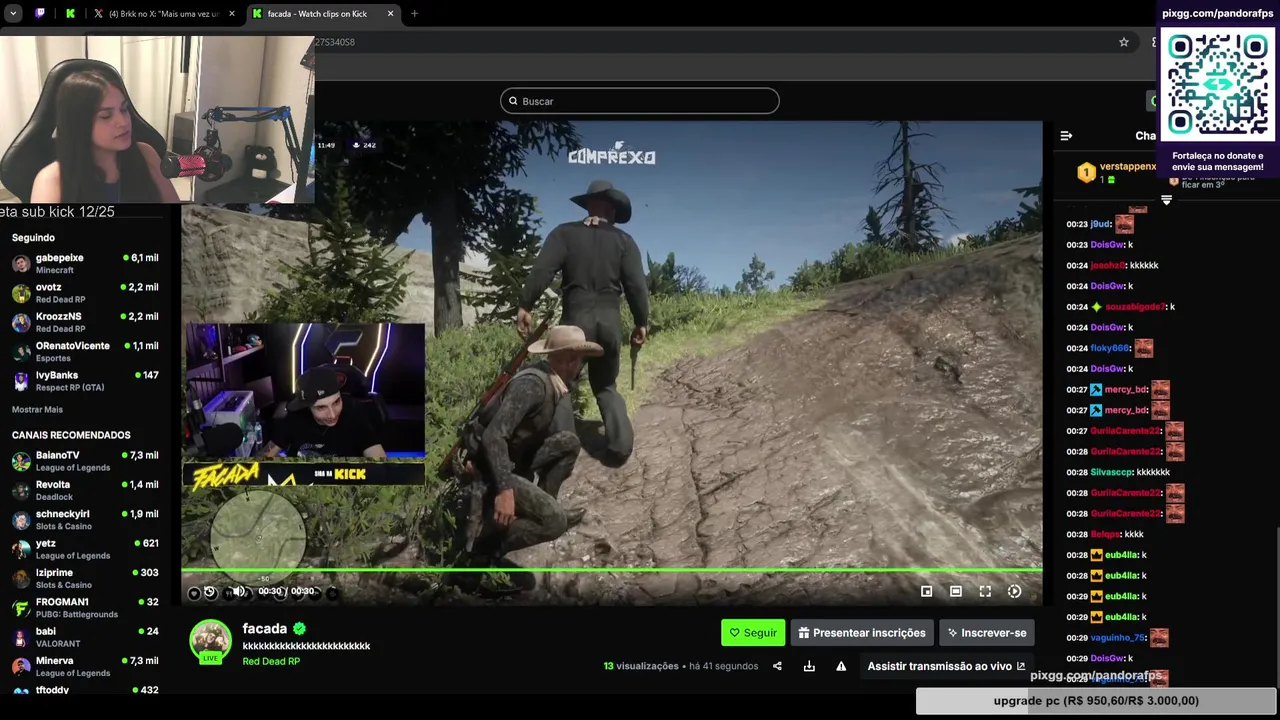Open yetz recommended channel
Viewport: 1280px width, 720px height.
pyautogui.click(x=85, y=549)
